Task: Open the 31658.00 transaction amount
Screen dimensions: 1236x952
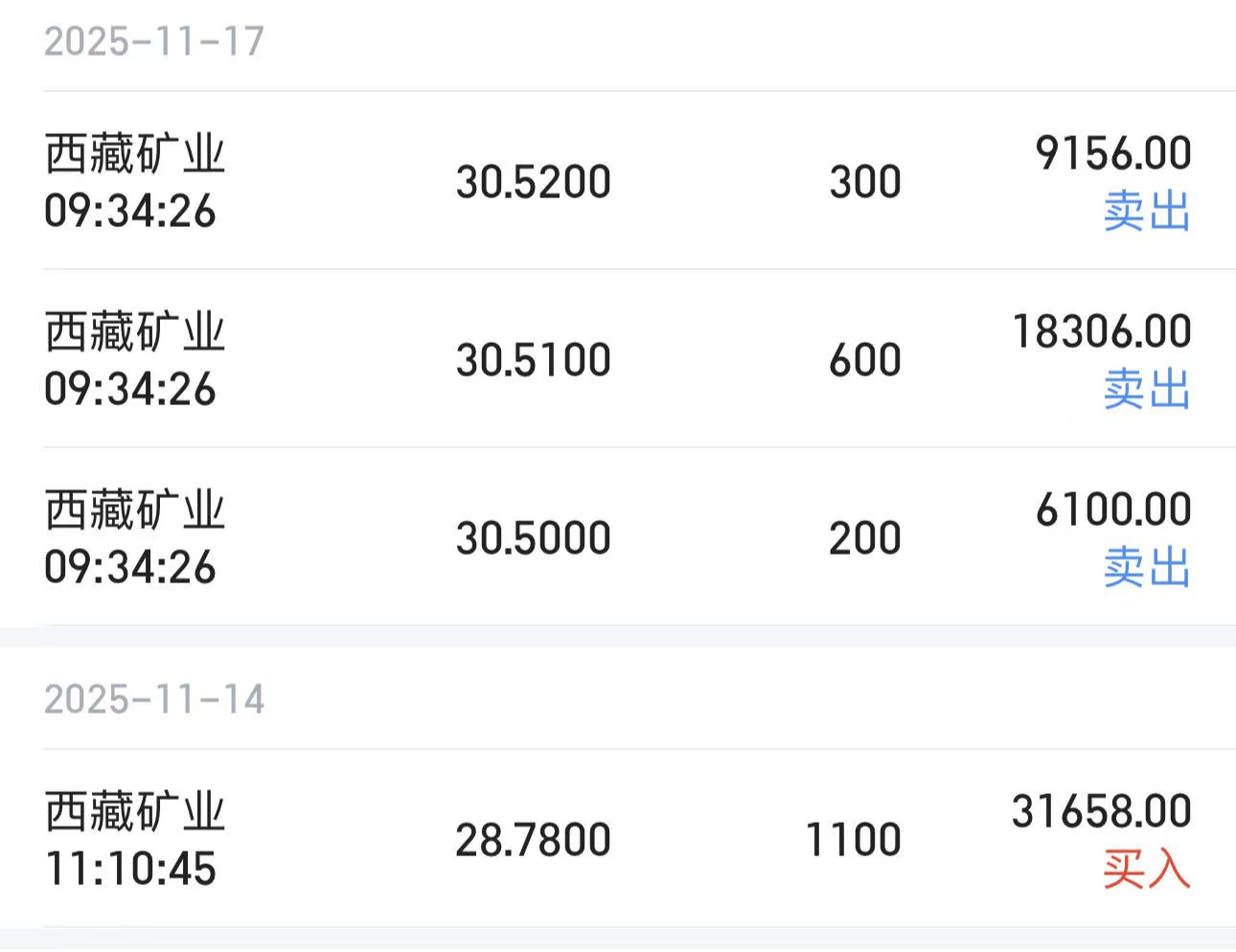Action: pos(1102,811)
